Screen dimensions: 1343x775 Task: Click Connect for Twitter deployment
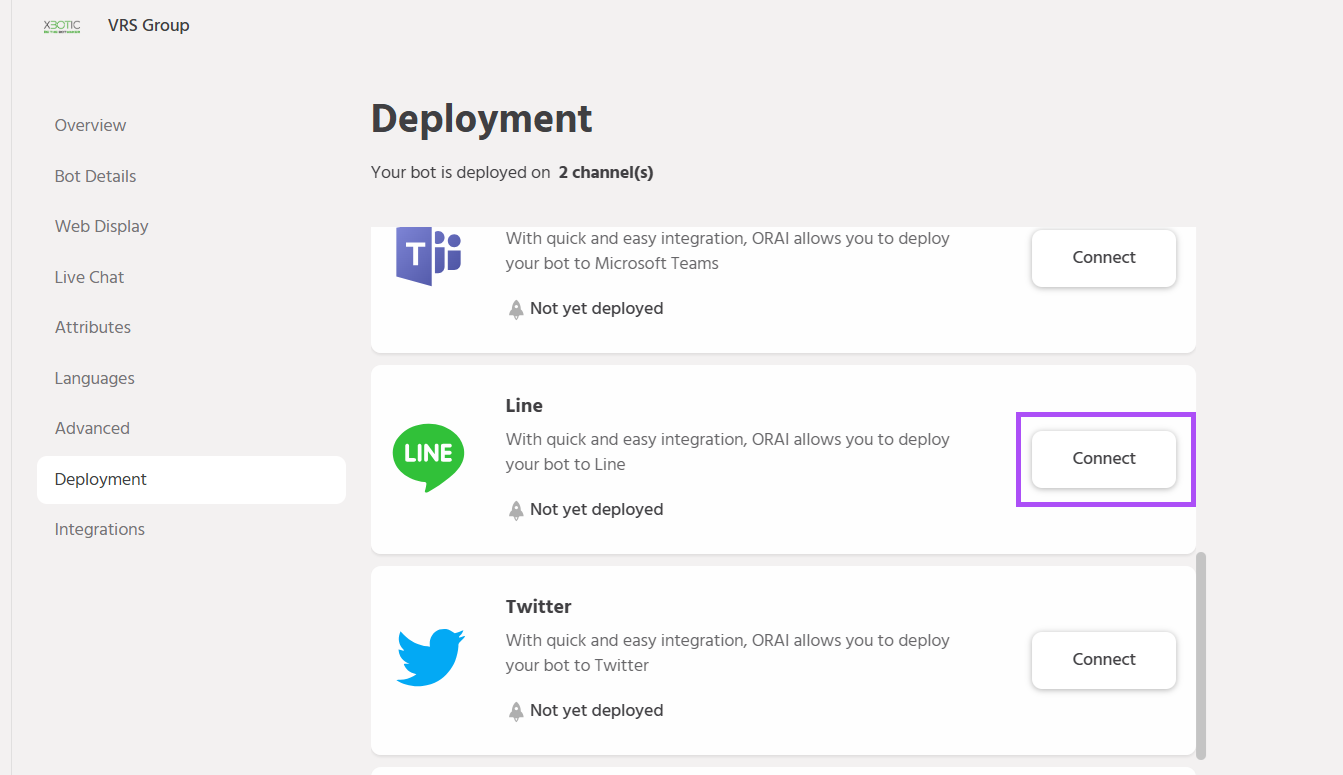[x=1103, y=660]
